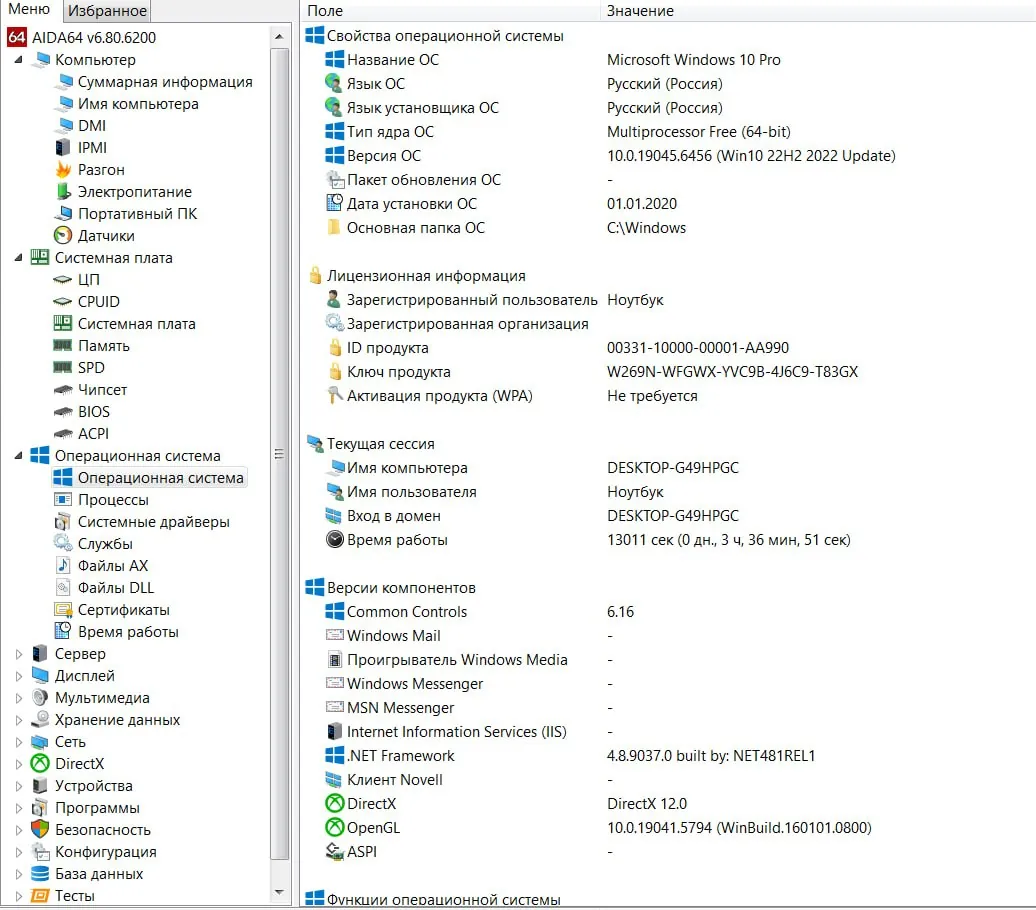The height and width of the screenshot is (910, 1036).
Task: Click the Версии компонентов section header
Action: 401,588
